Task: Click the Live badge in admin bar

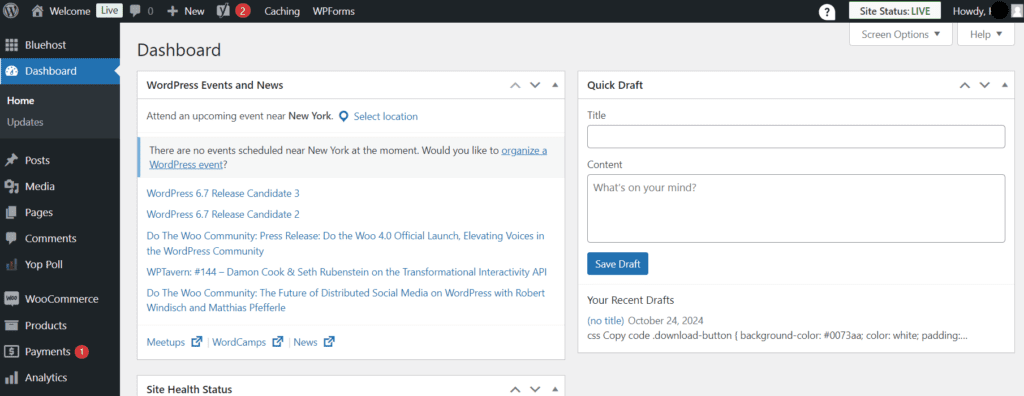Action: (109, 10)
